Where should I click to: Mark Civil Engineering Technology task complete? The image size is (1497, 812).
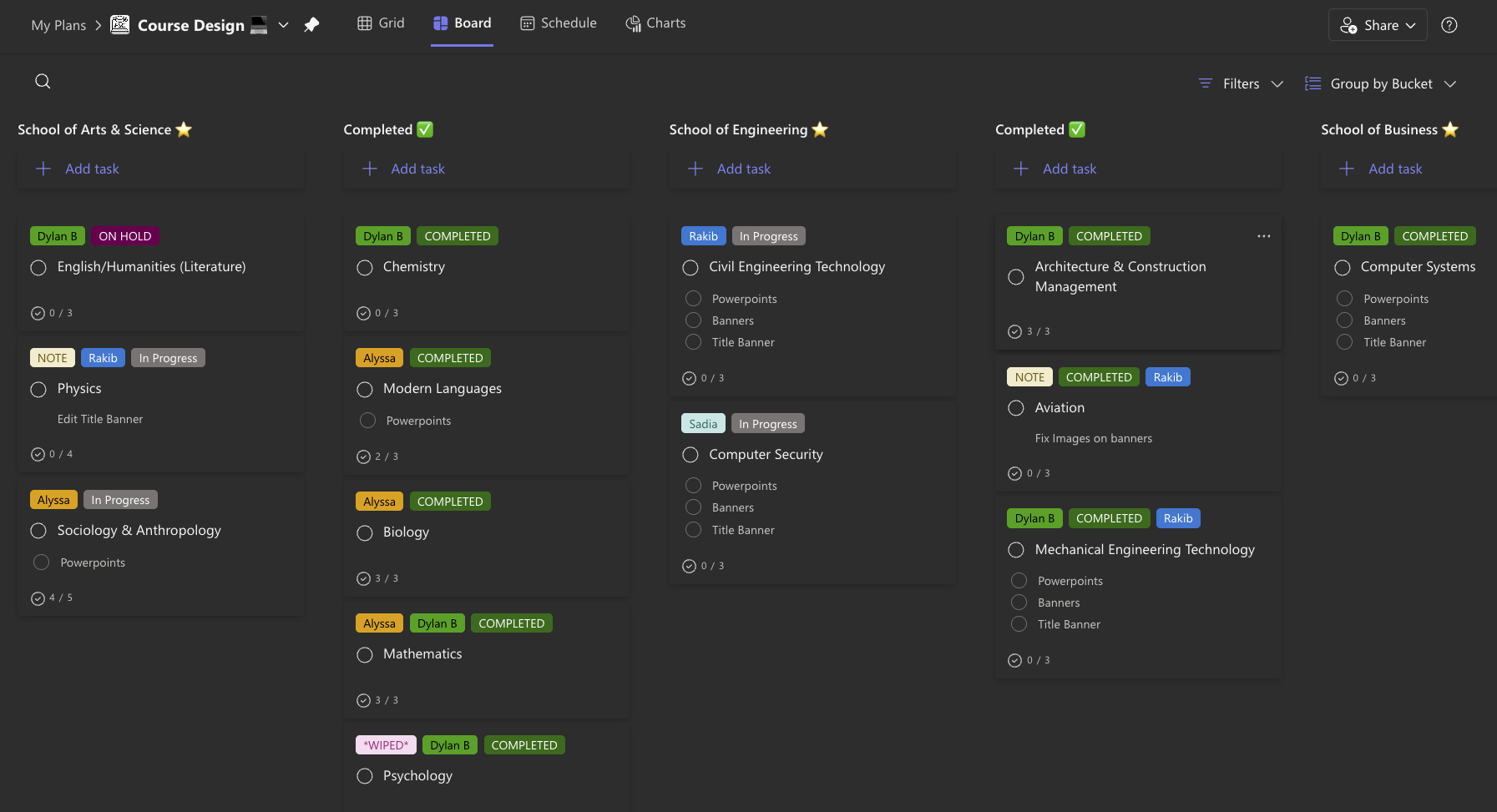690,268
